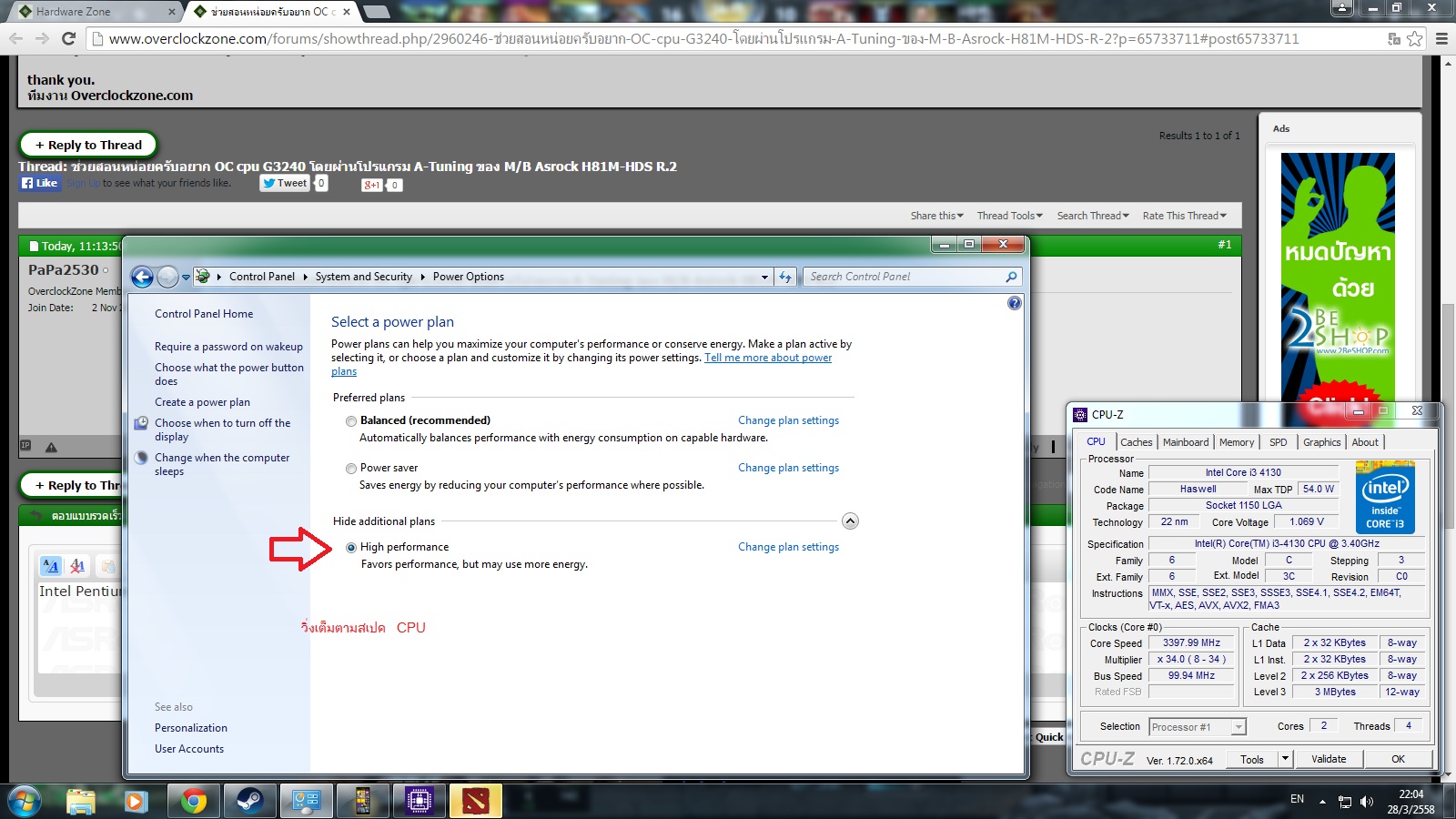Open Dota 2 from the taskbar
The height and width of the screenshot is (819, 1456).
475,801
